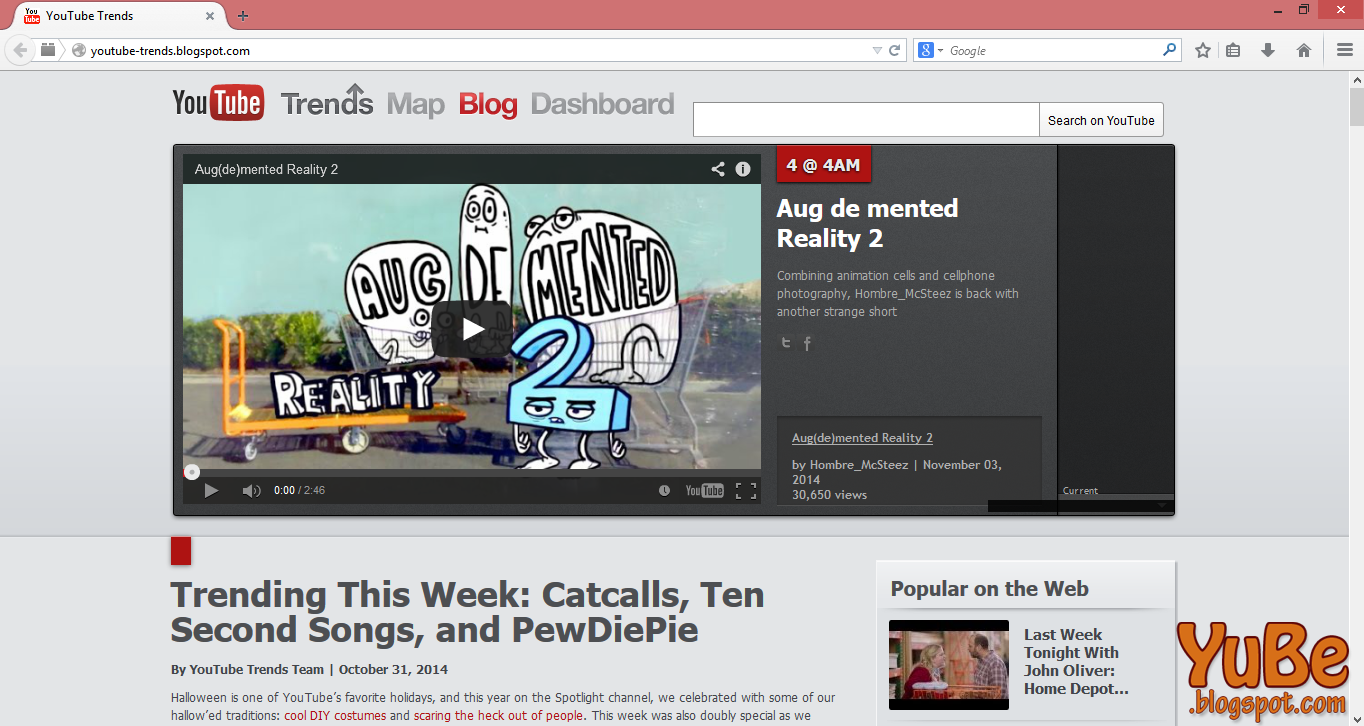The width and height of the screenshot is (1364, 726).
Task: Click Last Week Tonight With John Oliver title
Action: [x=1076, y=662]
